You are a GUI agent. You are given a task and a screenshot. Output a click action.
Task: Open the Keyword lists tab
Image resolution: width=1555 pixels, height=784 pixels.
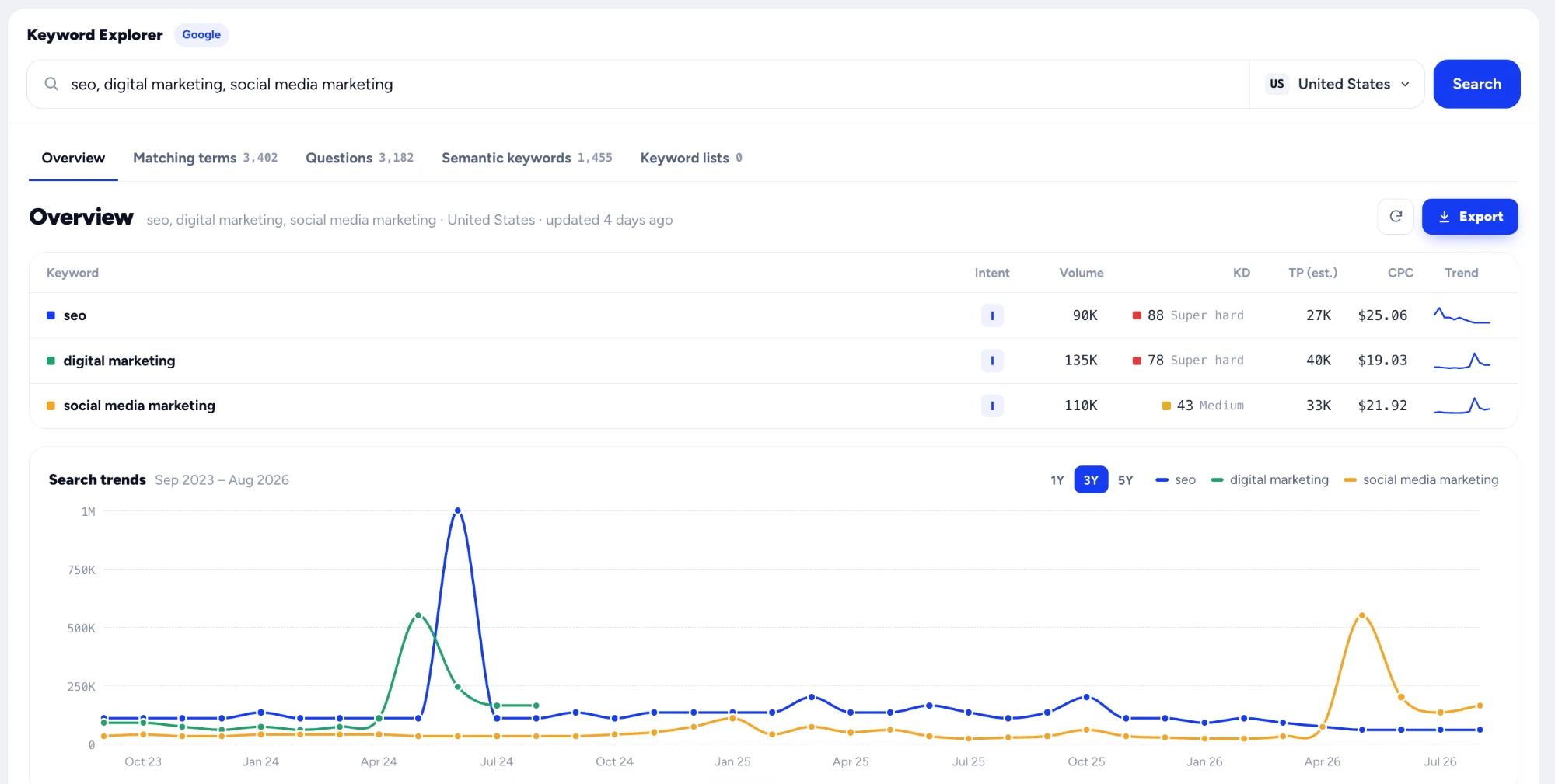691,158
